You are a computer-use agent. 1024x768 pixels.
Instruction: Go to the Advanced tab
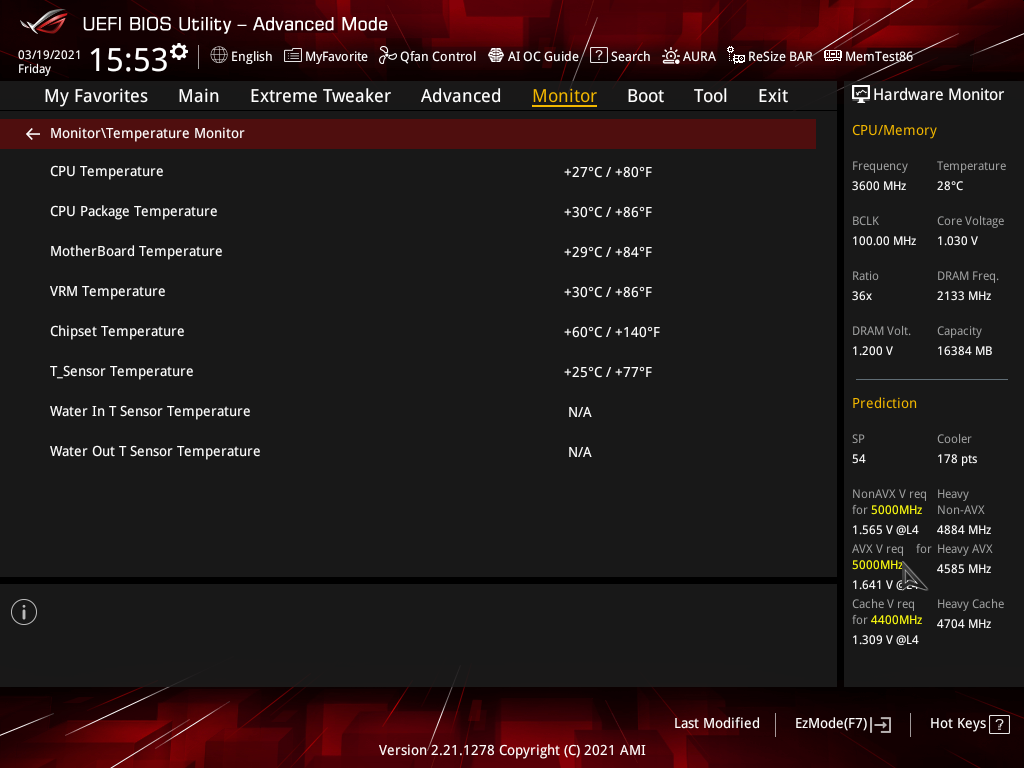461,96
